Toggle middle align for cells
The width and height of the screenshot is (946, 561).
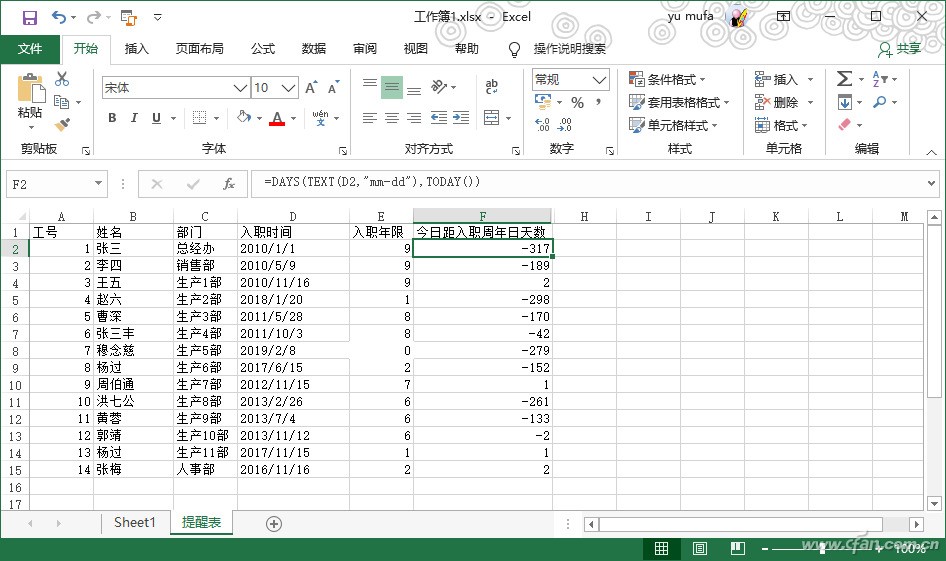tap(391, 87)
